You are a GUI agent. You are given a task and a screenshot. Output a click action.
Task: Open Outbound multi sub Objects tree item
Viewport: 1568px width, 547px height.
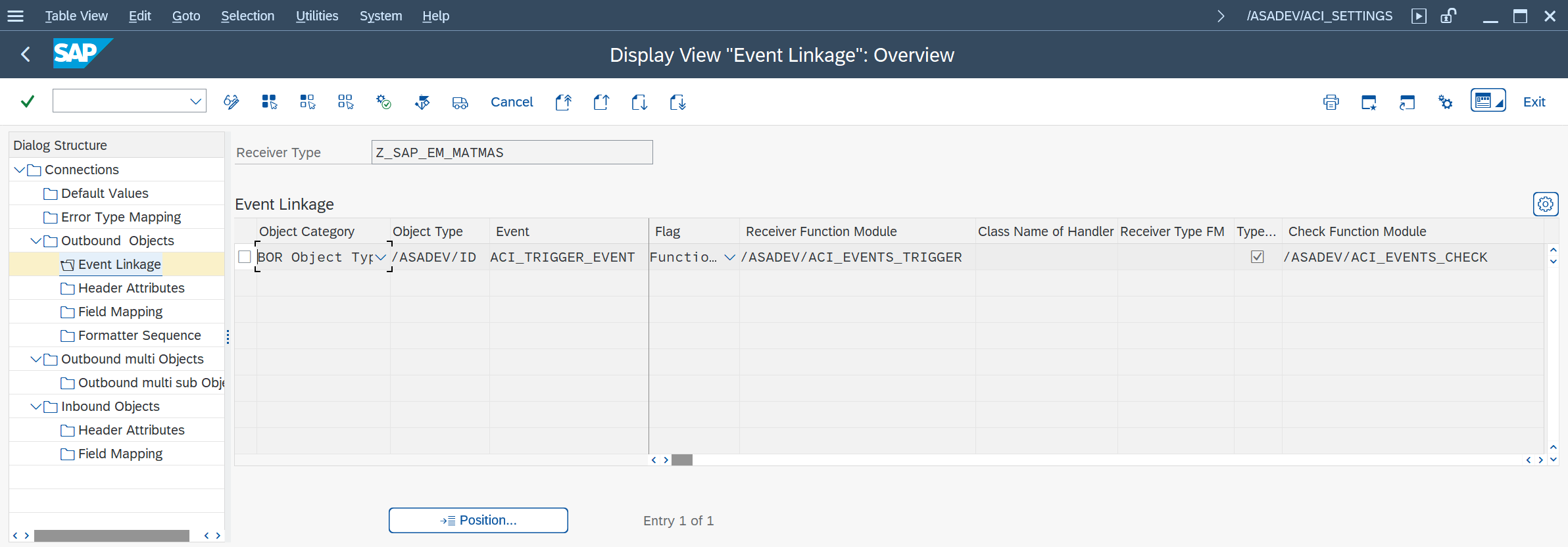pos(151,383)
